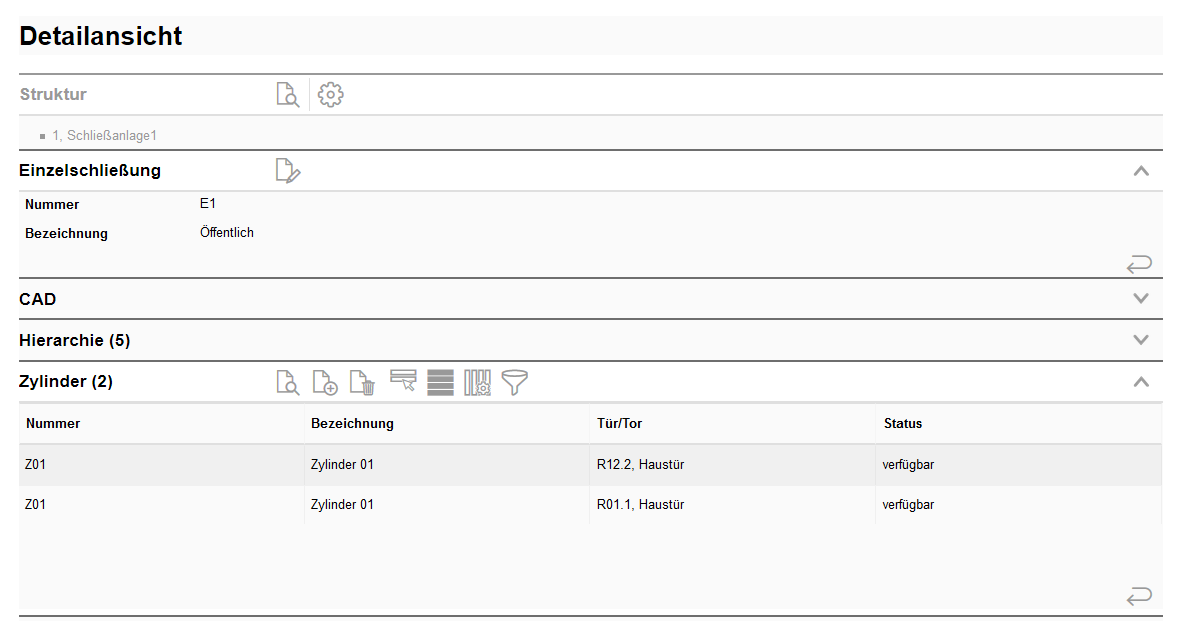Click the row selection cursor icon
The image size is (1184, 621).
(403, 382)
